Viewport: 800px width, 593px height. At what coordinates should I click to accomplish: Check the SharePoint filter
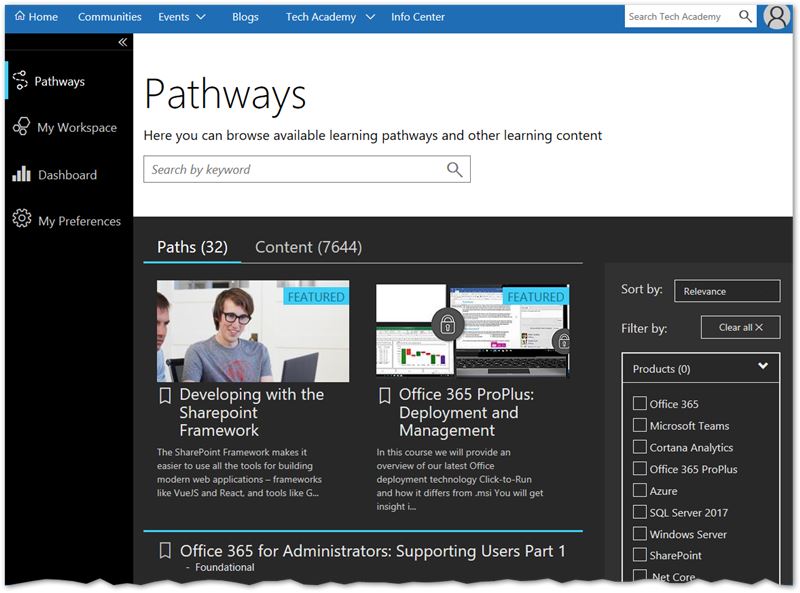[639, 555]
